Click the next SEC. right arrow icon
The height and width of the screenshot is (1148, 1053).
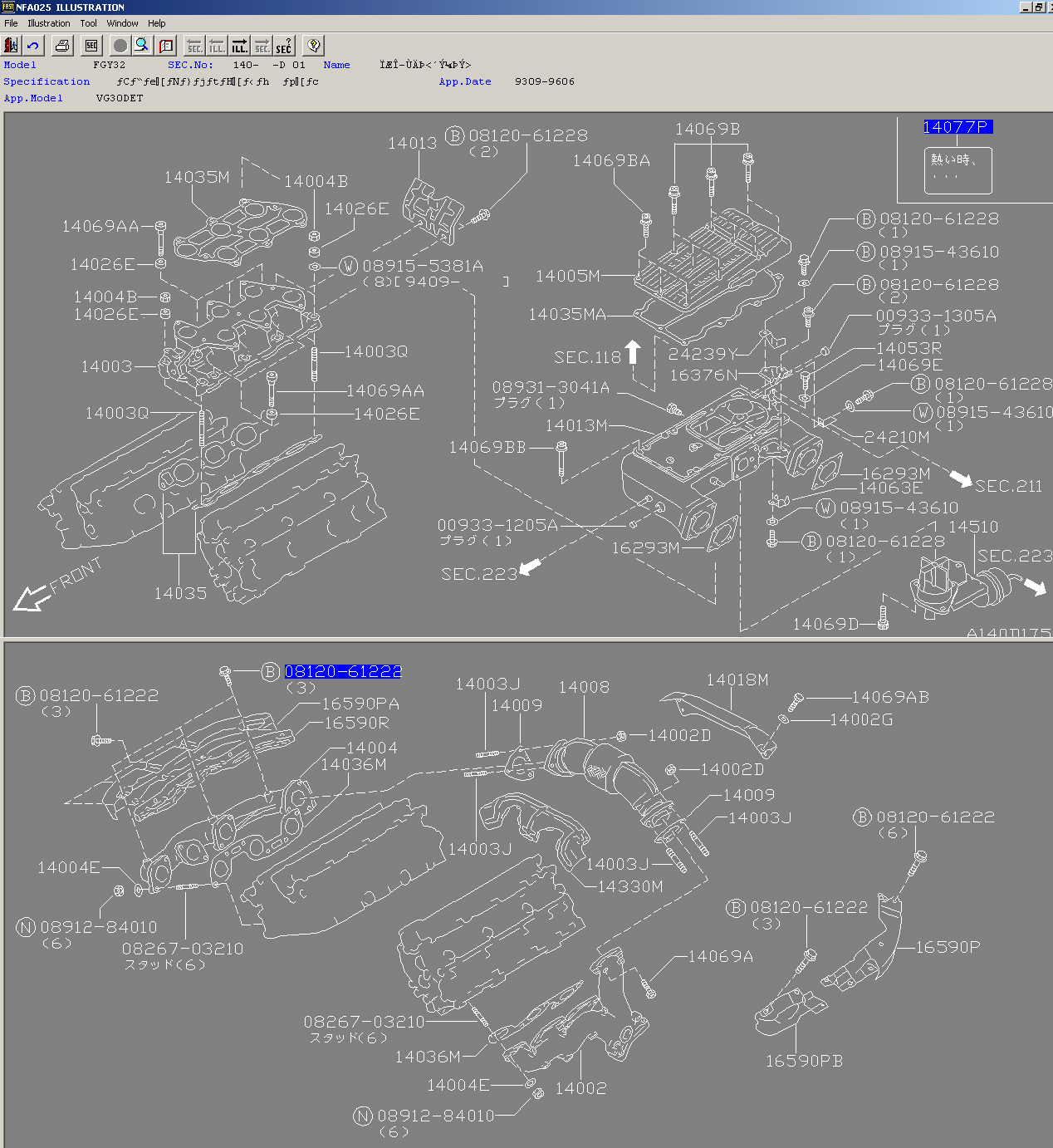pos(262,46)
